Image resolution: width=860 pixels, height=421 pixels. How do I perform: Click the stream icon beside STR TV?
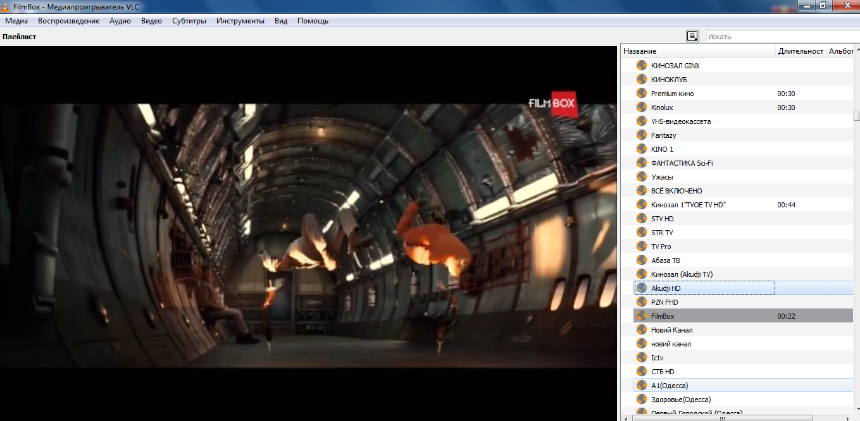pyautogui.click(x=641, y=232)
